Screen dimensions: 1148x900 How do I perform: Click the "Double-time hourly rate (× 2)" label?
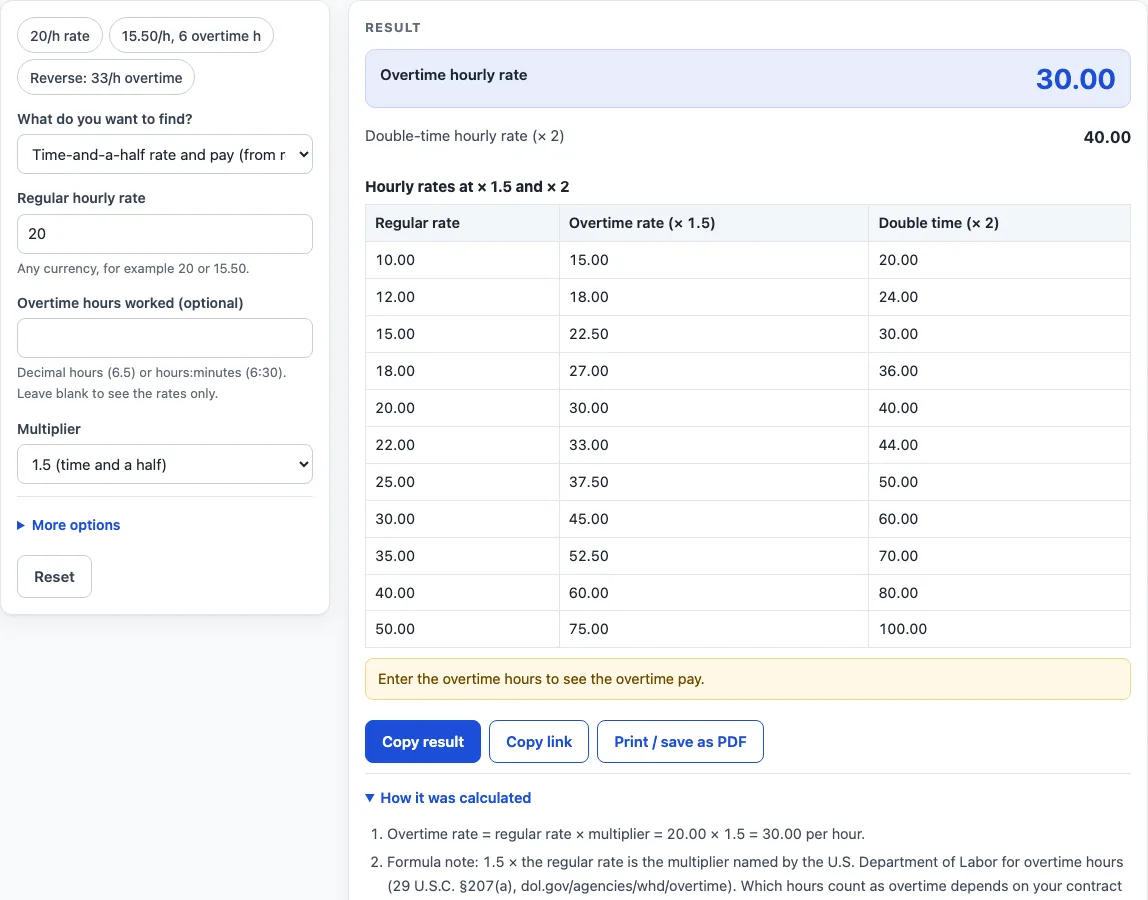(x=465, y=136)
